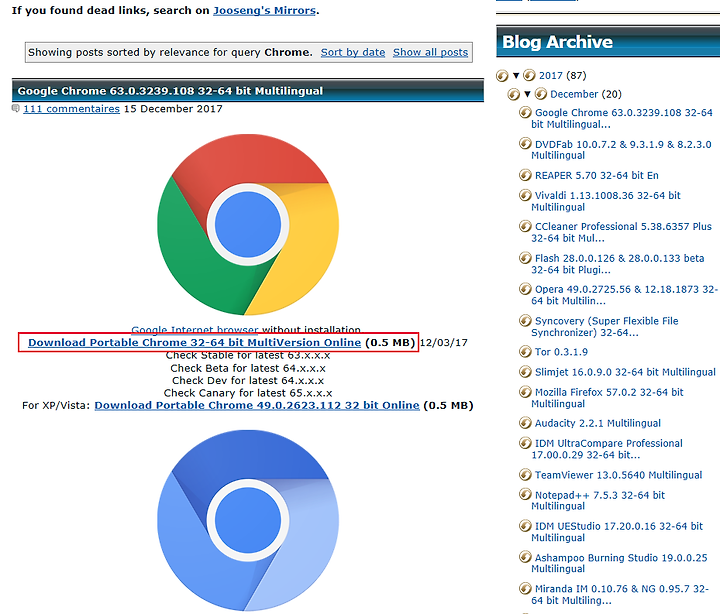This screenshot has height=614, width=720.
Task: Click the bullet icon beside Vivaldi entry
Action: pyautogui.click(x=525, y=195)
